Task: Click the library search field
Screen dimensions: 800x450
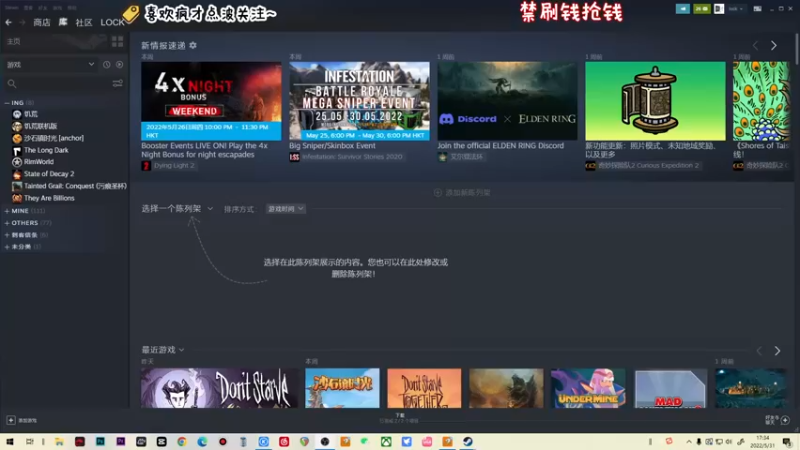Action: (58, 84)
